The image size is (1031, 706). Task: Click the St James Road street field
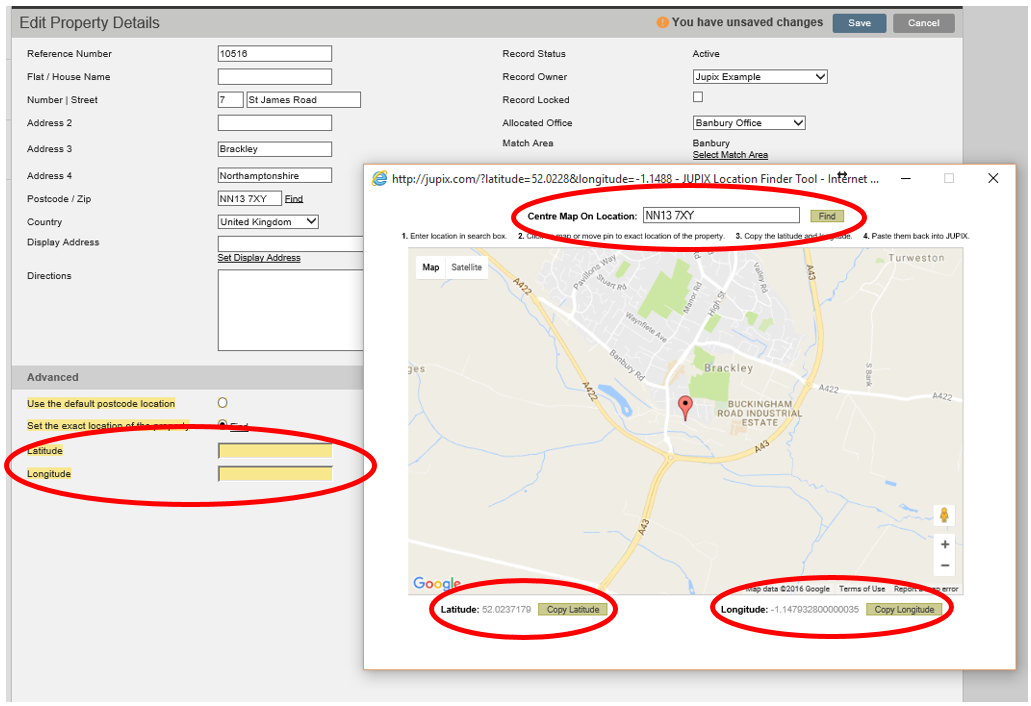tap(303, 100)
